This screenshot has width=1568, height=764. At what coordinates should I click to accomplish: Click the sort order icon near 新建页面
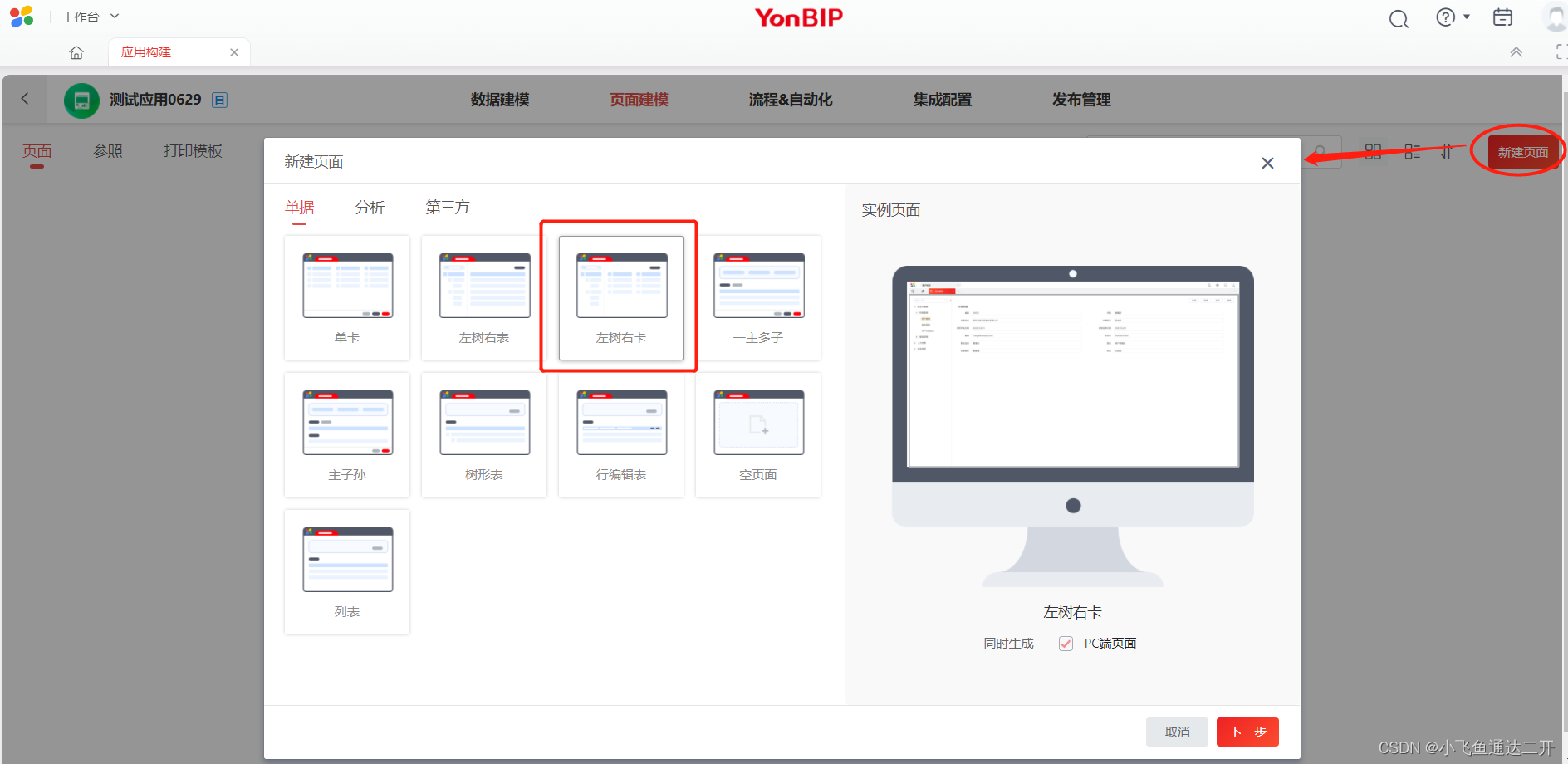tap(1447, 151)
